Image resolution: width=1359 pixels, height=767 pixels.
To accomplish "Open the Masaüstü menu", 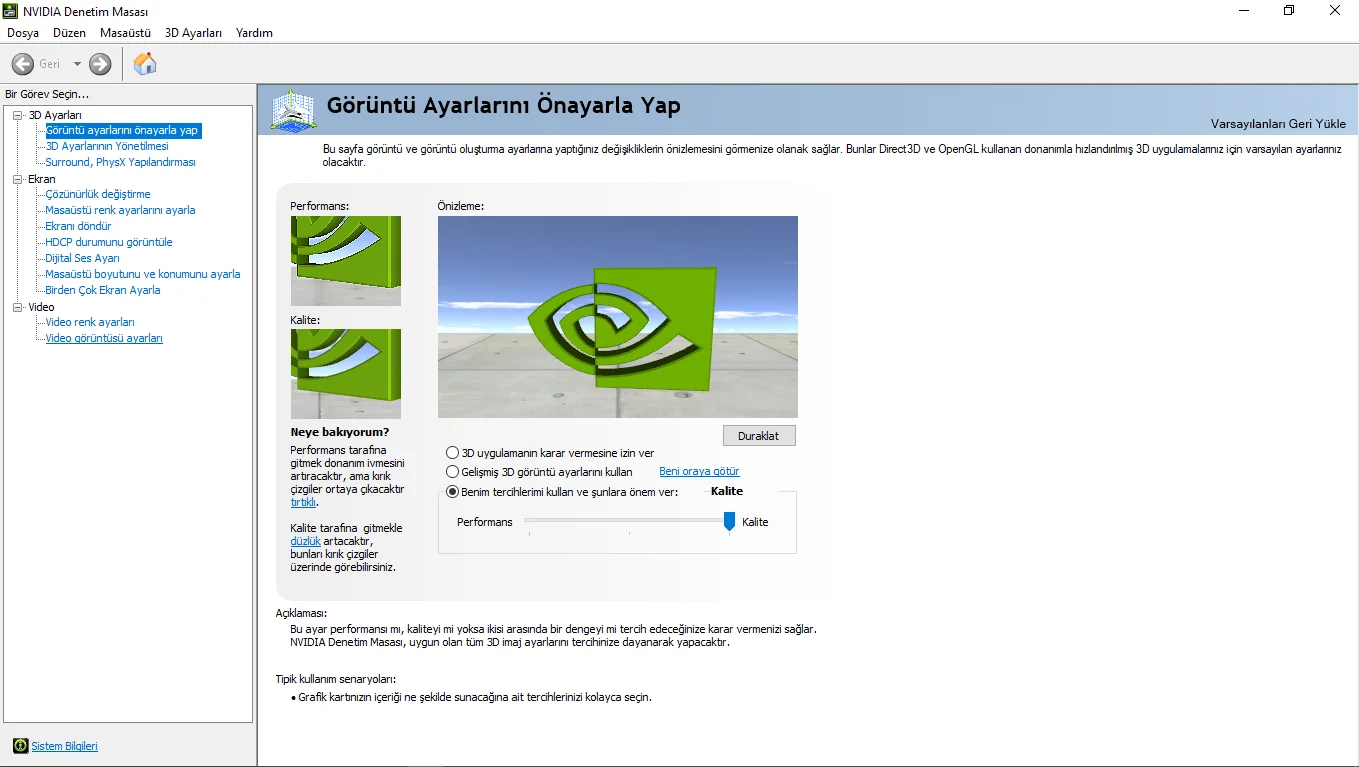I will [x=125, y=33].
